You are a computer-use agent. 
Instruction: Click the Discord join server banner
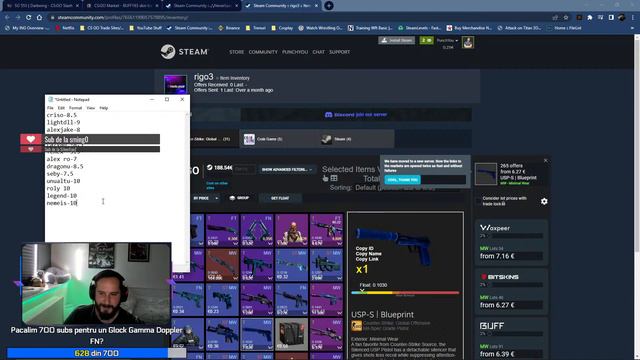pyautogui.click(x=356, y=115)
